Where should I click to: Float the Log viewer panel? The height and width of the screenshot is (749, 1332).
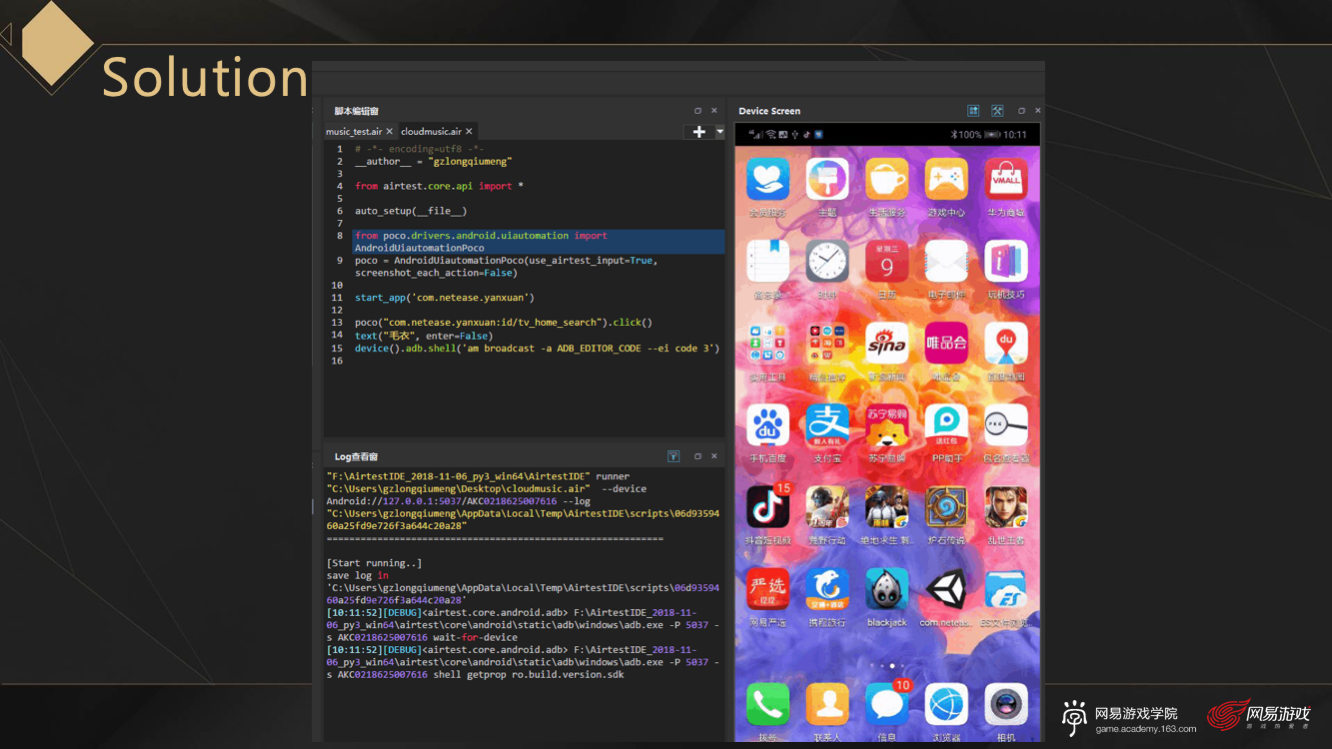click(x=698, y=457)
